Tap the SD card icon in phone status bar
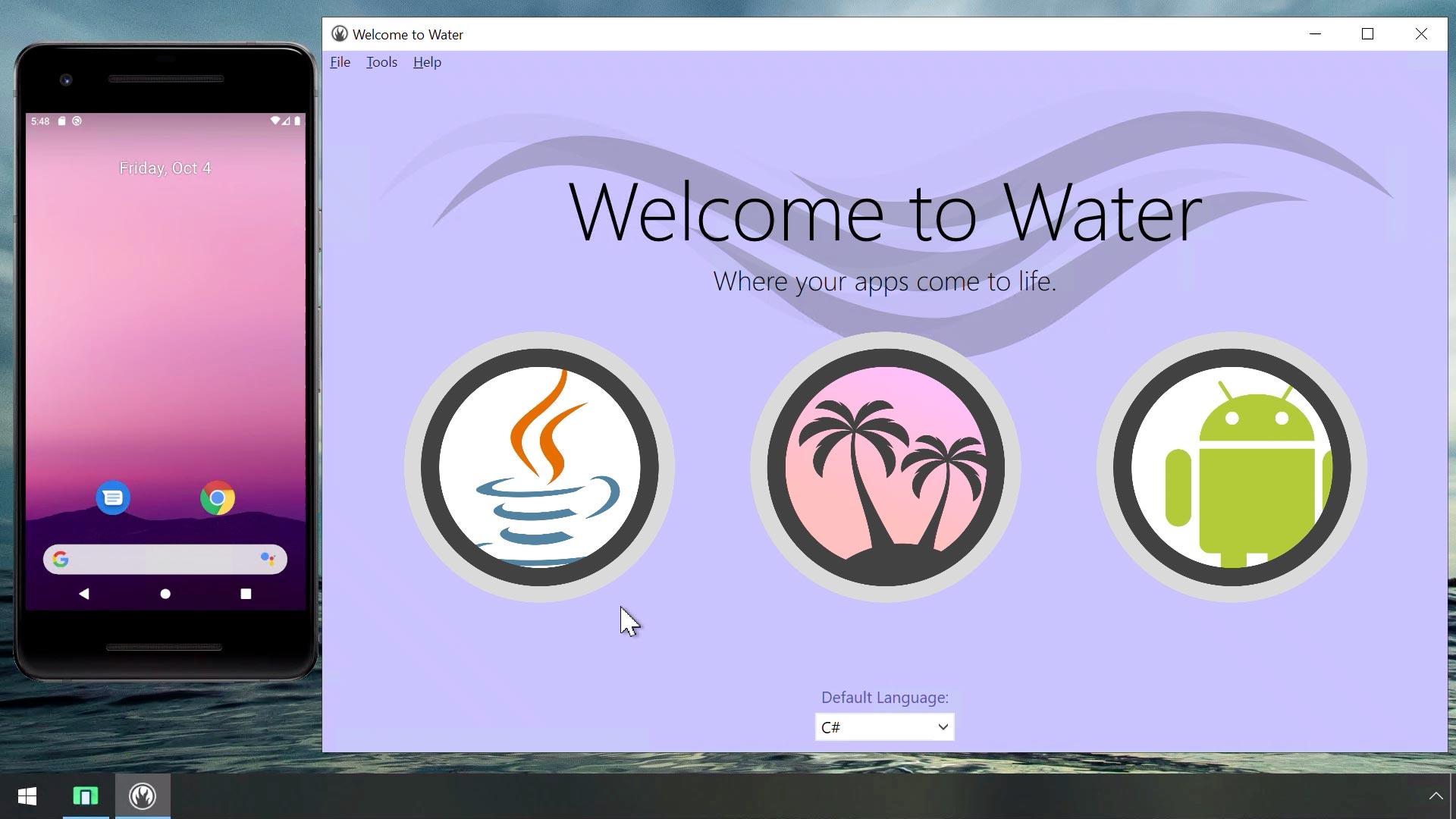Screen dimensions: 1456x819 (x=62, y=121)
